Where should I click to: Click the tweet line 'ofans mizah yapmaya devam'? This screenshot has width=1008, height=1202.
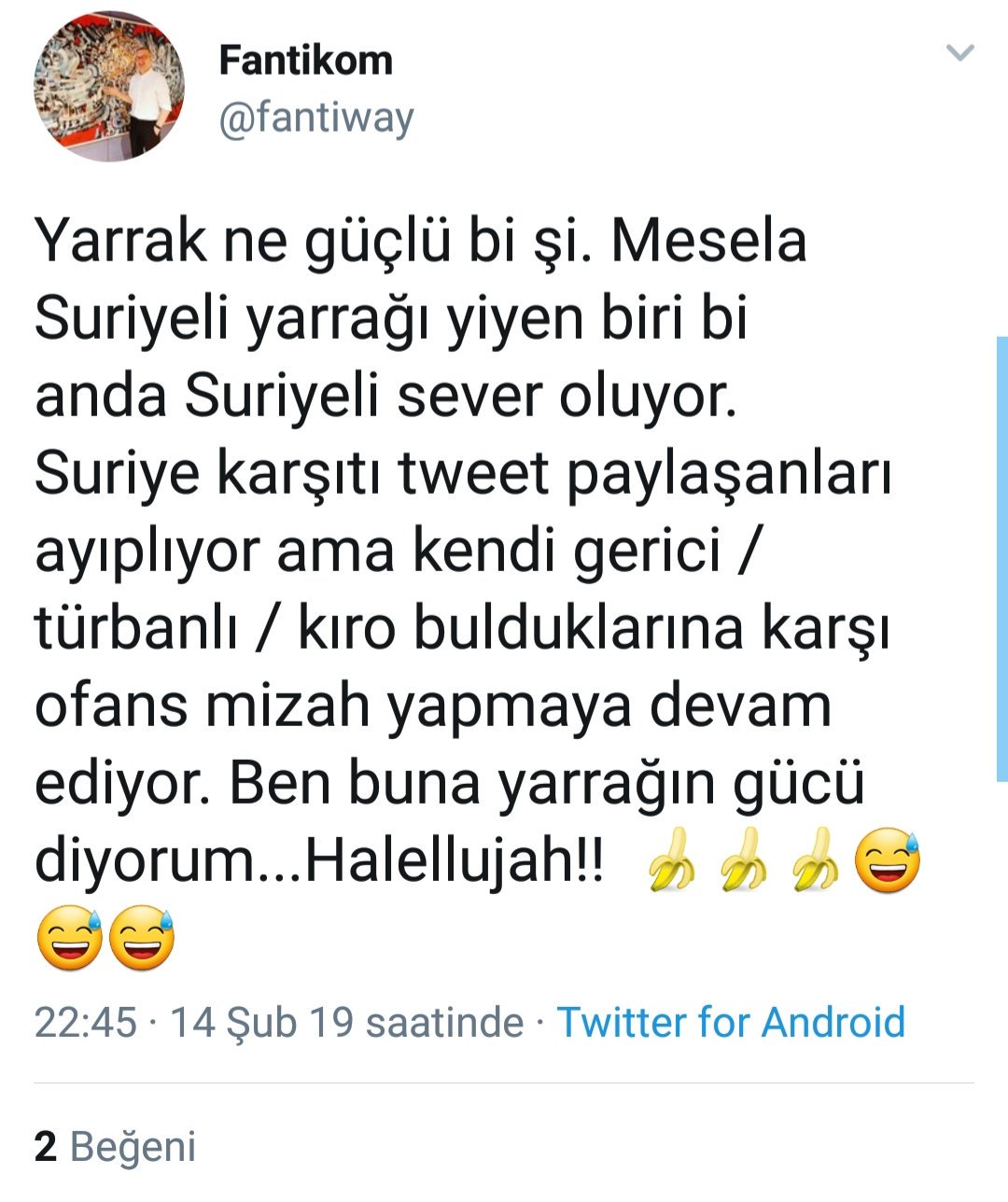433,706
